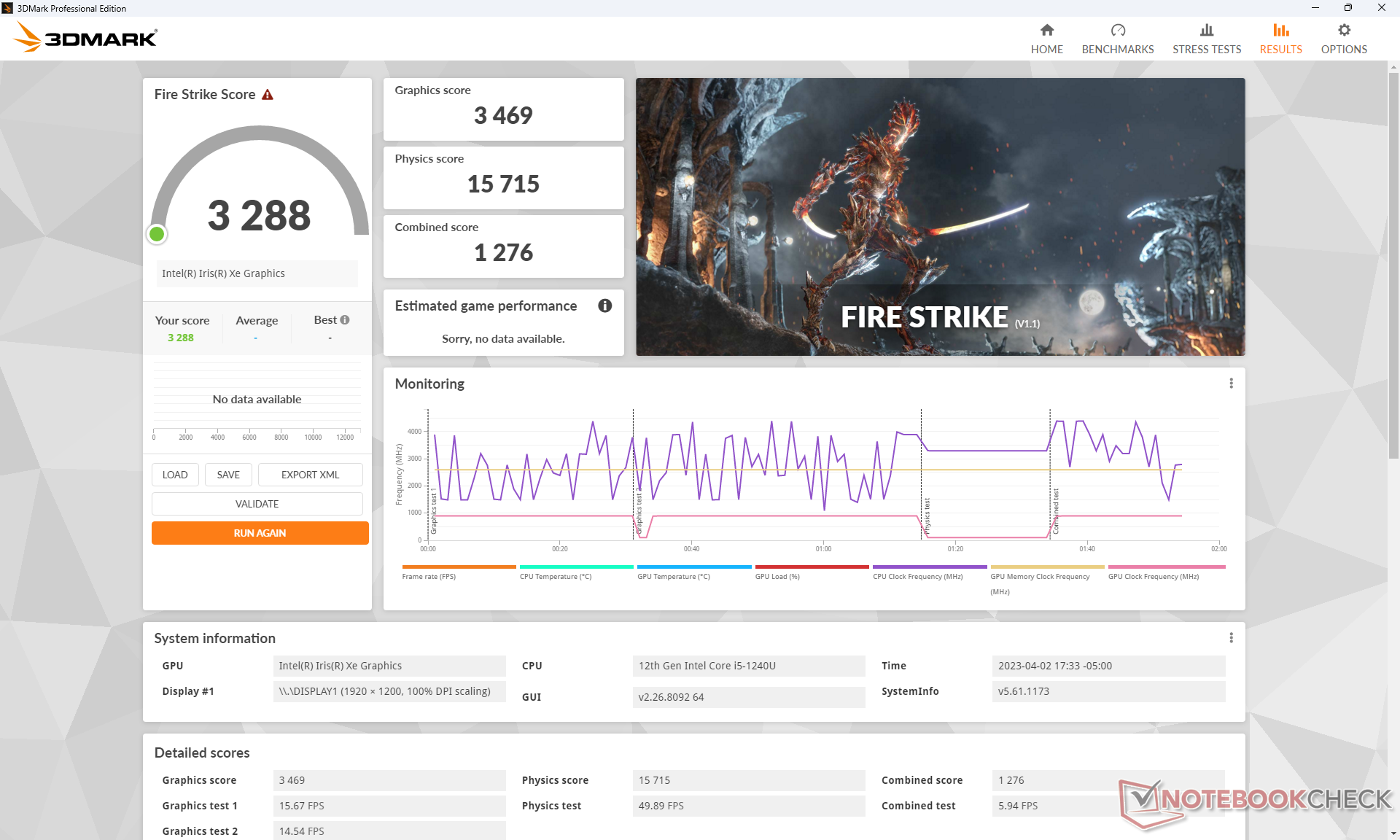Click Export XML button
Image resolution: width=1400 pixels, height=840 pixels.
310,475
